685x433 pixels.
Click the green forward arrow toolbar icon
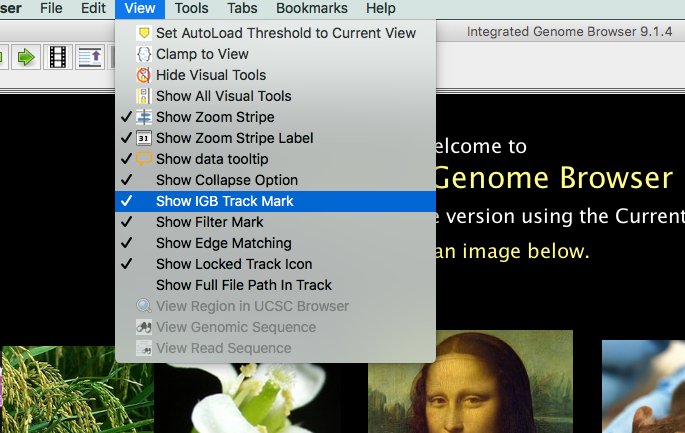26,56
